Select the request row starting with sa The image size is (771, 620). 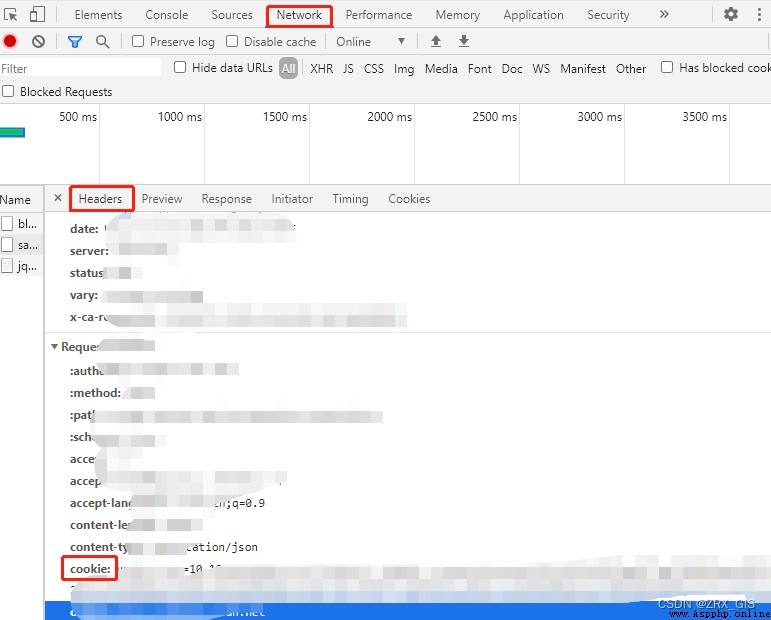click(22, 245)
